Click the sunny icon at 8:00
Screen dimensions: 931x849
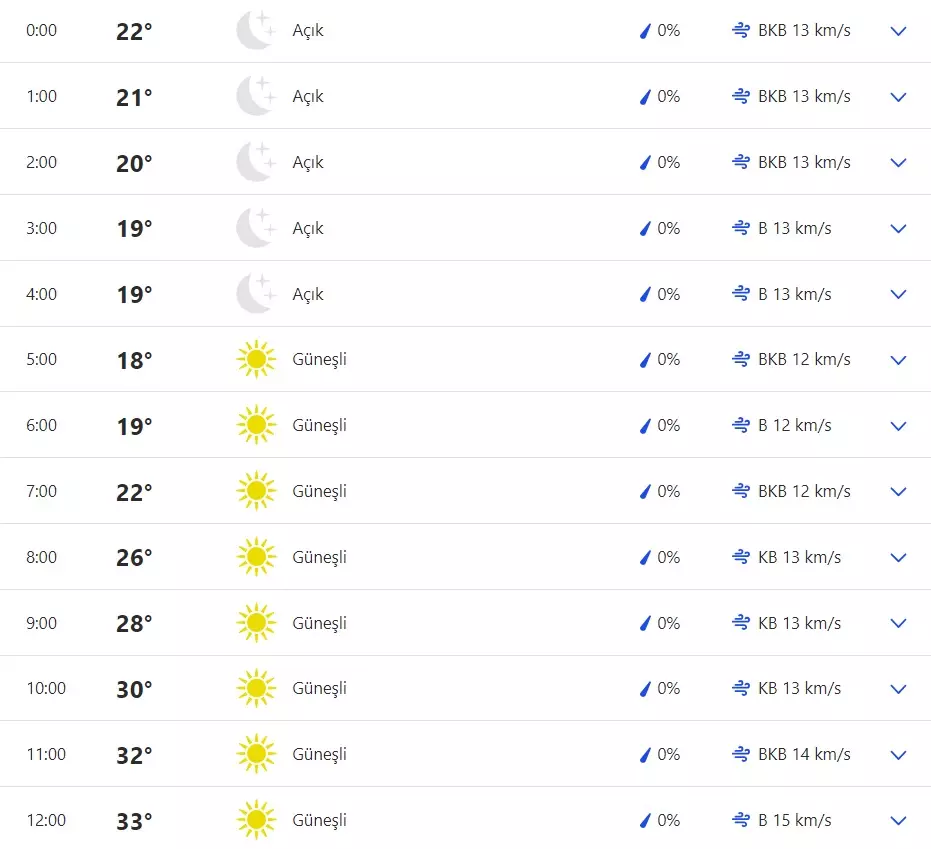coord(255,557)
